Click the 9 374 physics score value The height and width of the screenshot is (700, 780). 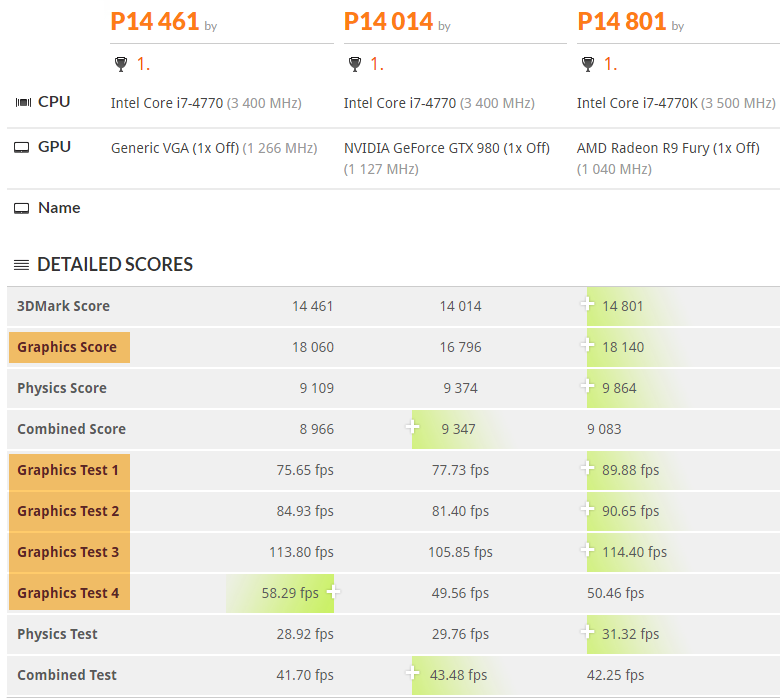tap(460, 388)
